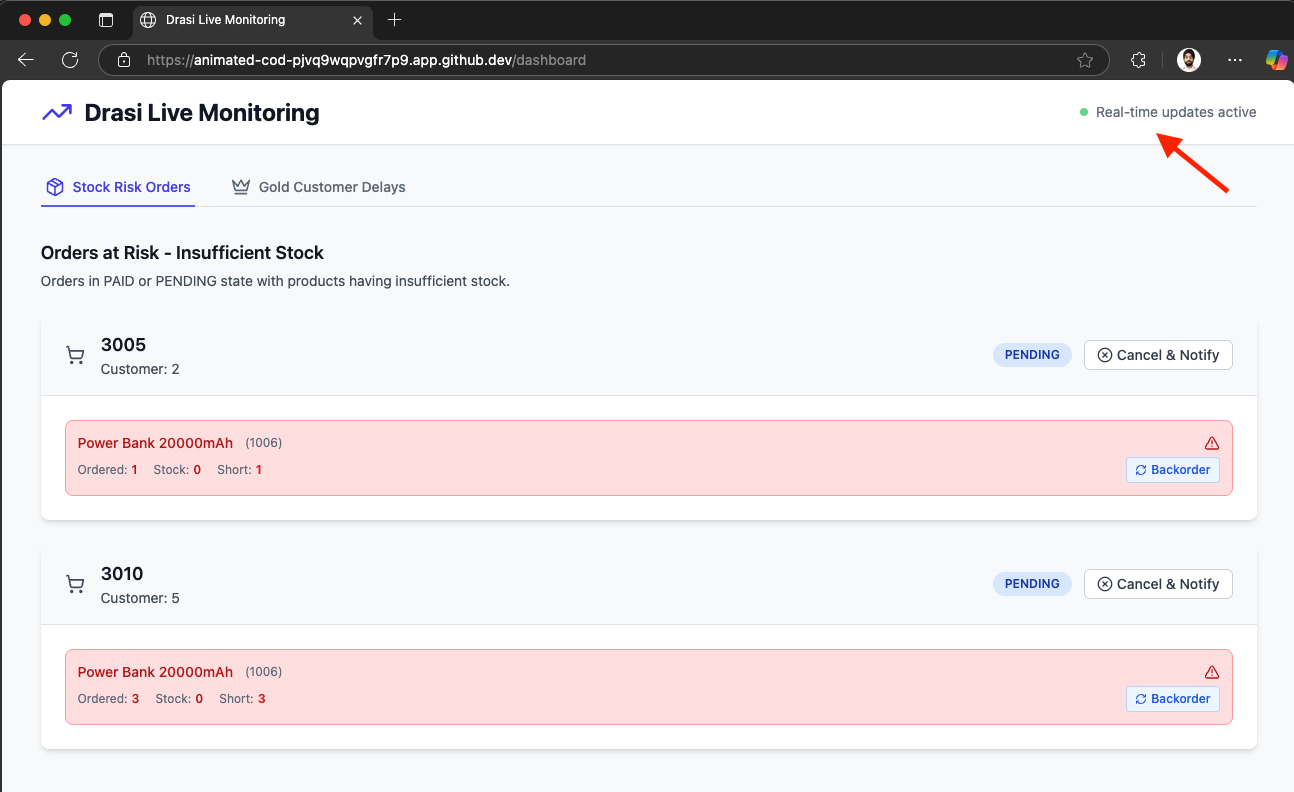The height and width of the screenshot is (792, 1294).
Task: Click the Drasi trending-arrow logo icon
Action: point(57,112)
